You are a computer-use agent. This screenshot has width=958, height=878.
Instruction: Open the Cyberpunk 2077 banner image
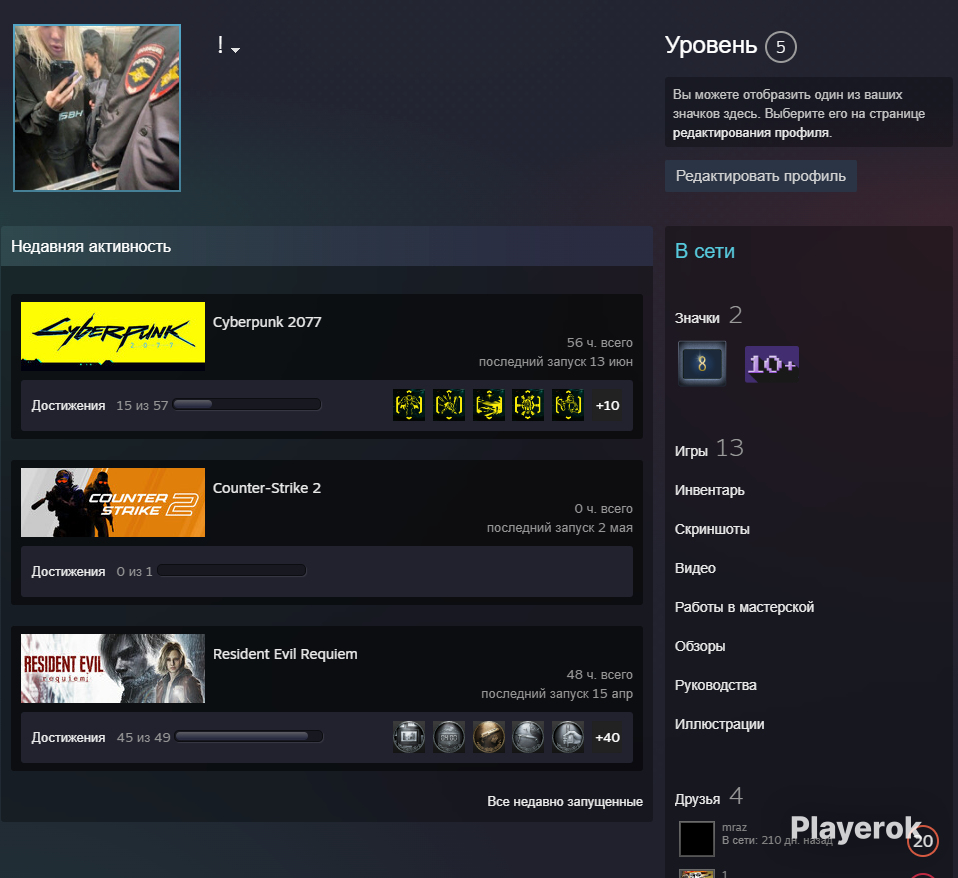point(113,336)
